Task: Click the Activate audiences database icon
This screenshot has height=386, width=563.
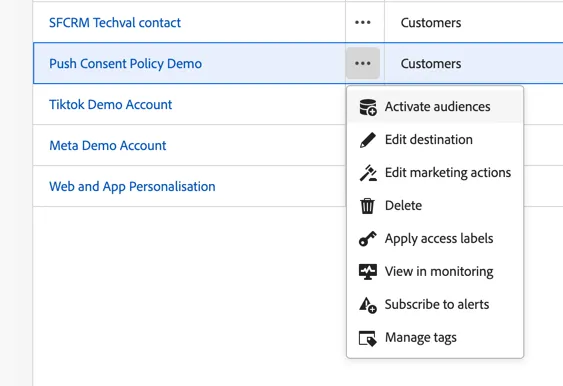Action: click(368, 107)
